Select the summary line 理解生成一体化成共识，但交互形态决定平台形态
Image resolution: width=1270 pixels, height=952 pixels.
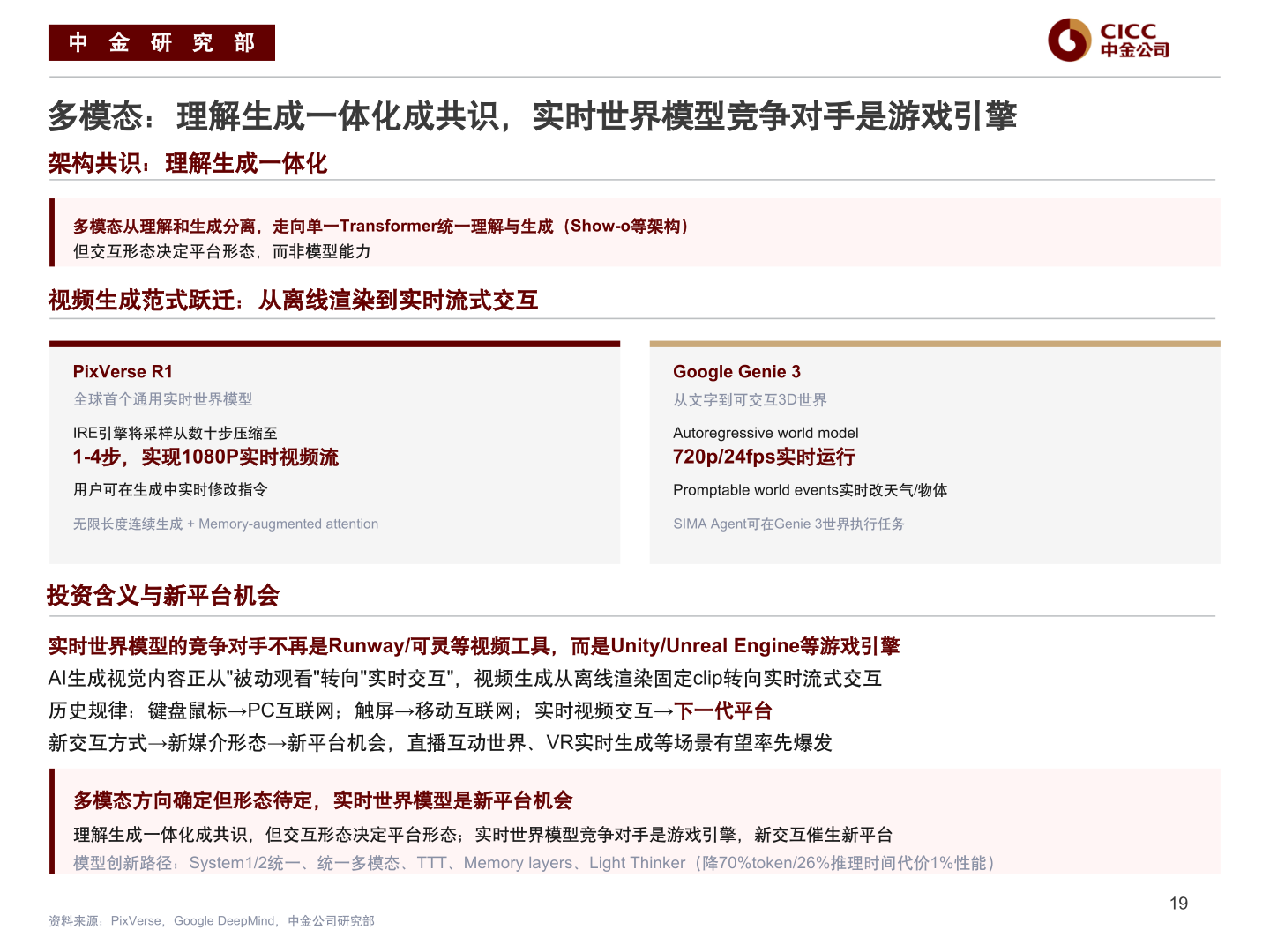[483, 835]
